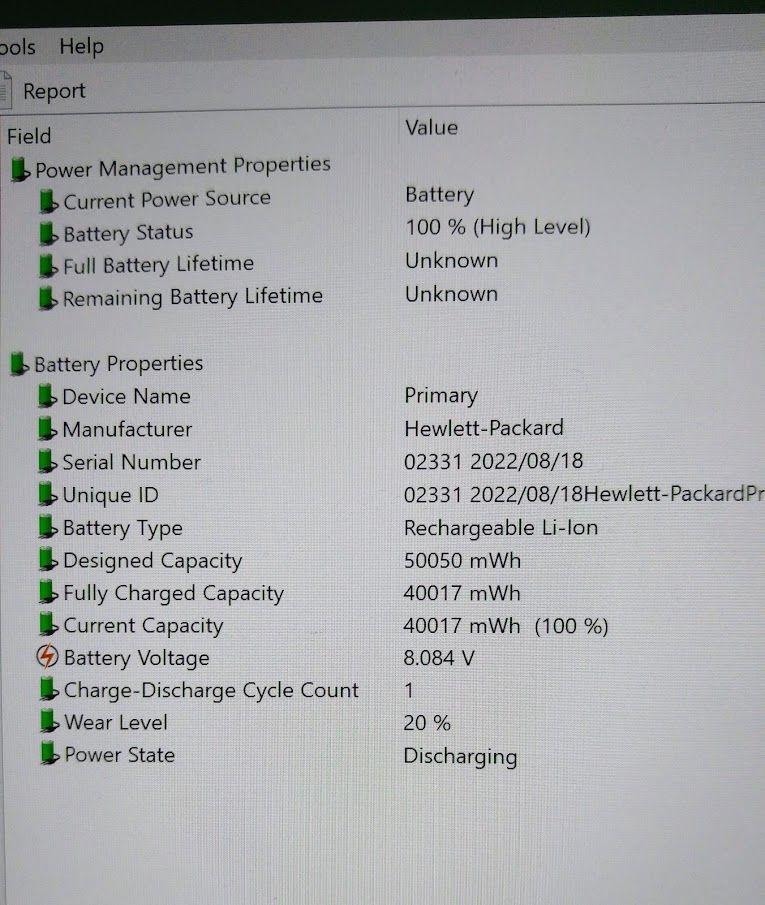Image resolution: width=765 pixels, height=905 pixels.
Task: Click the '40017 mWh (100 %)' value
Action: click(x=506, y=626)
